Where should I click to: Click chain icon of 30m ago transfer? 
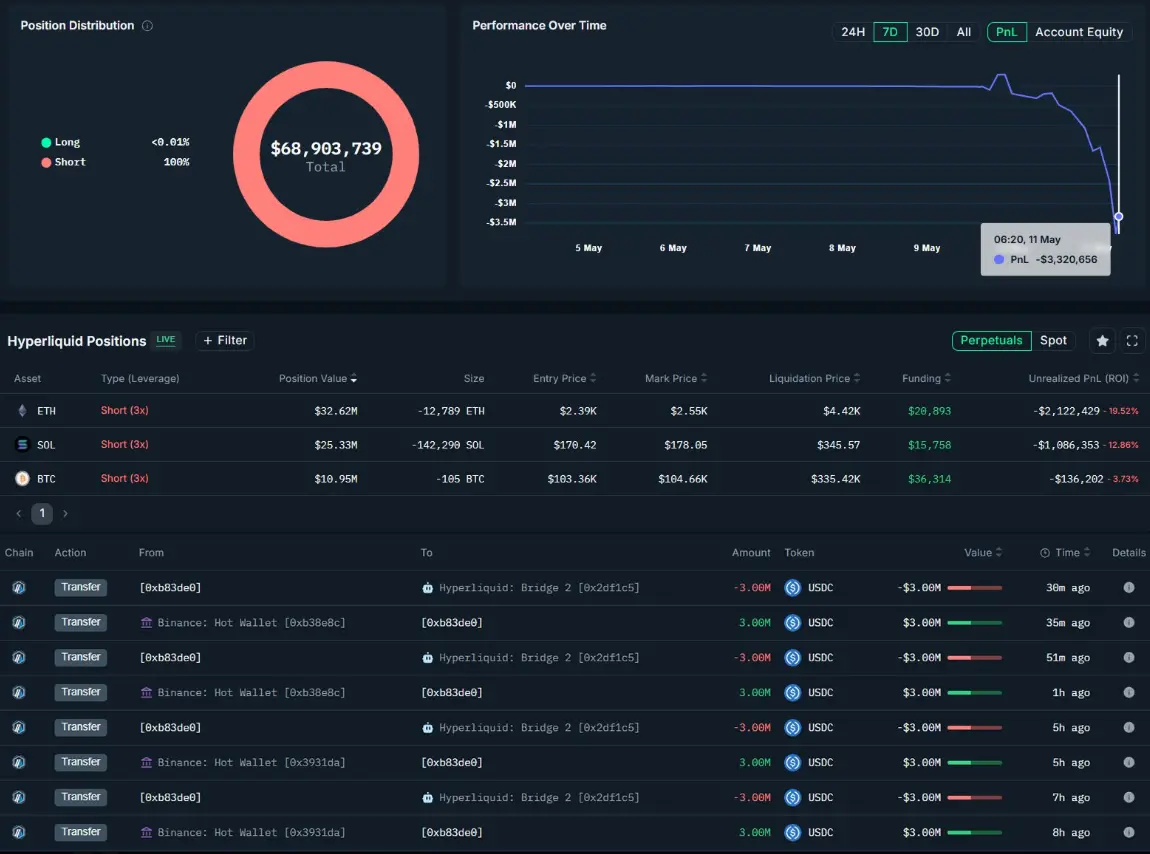pos(19,588)
